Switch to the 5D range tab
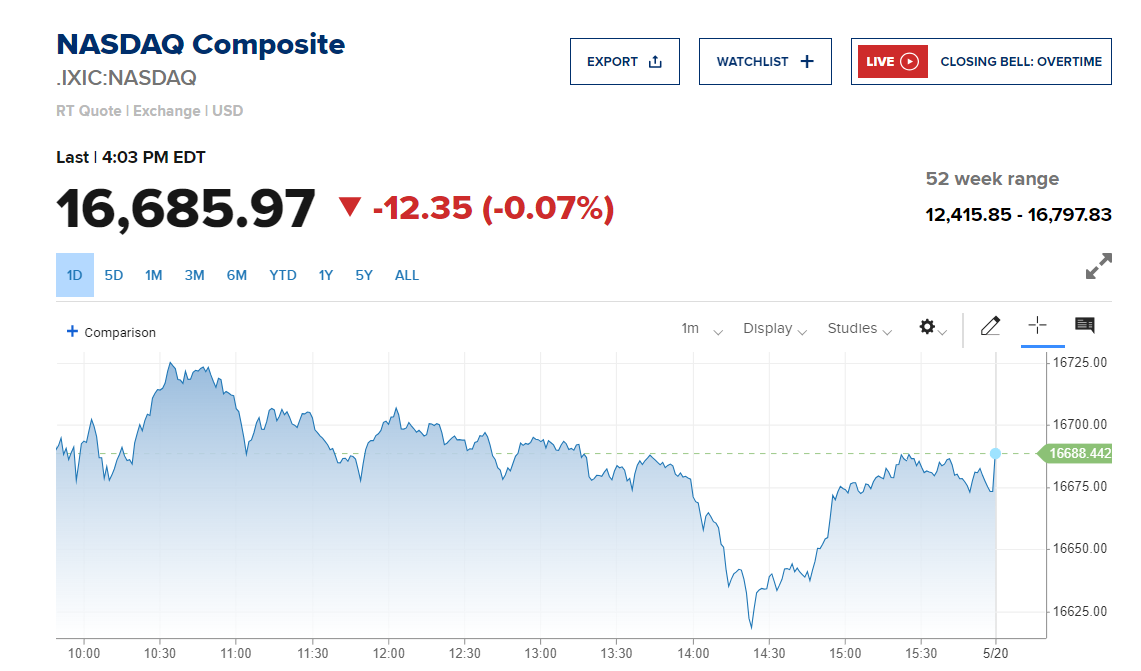 pyautogui.click(x=114, y=275)
